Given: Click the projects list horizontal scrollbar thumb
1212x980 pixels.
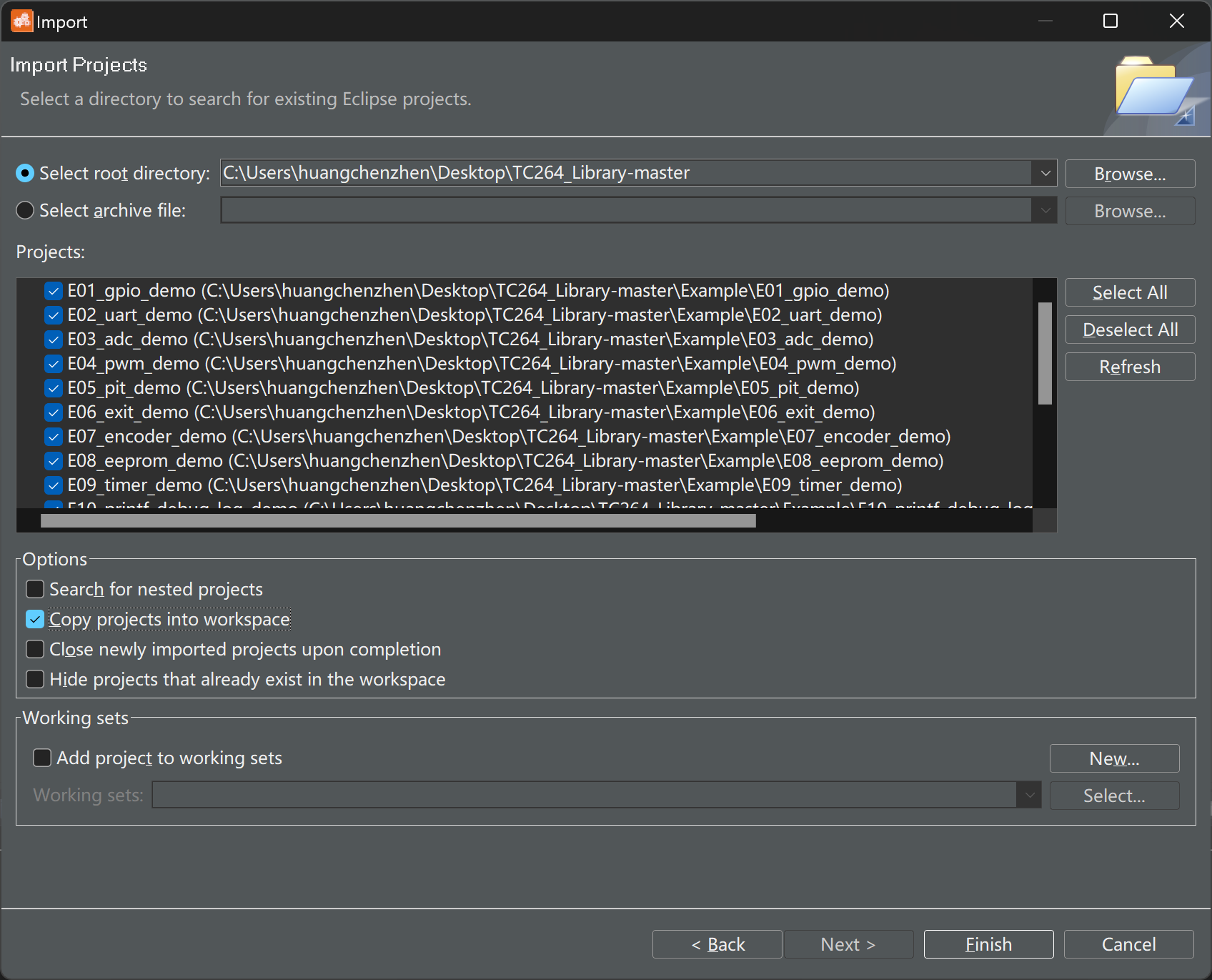Looking at the screenshot, I should pyautogui.click(x=398, y=521).
